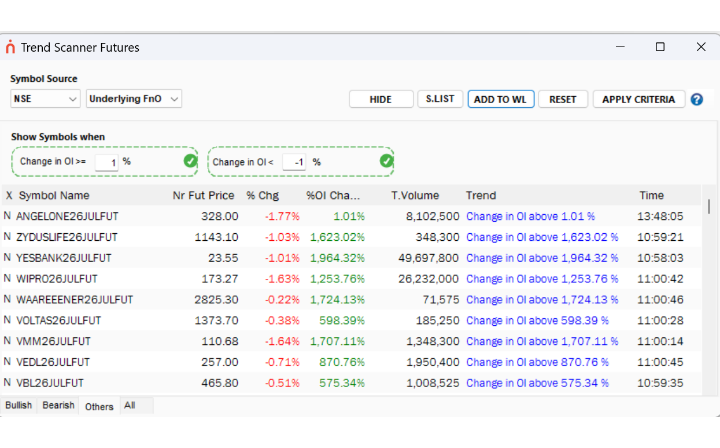Open the NSE exchange dropdown
The height and width of the screenshot is (448, 720).
[45, 99]
